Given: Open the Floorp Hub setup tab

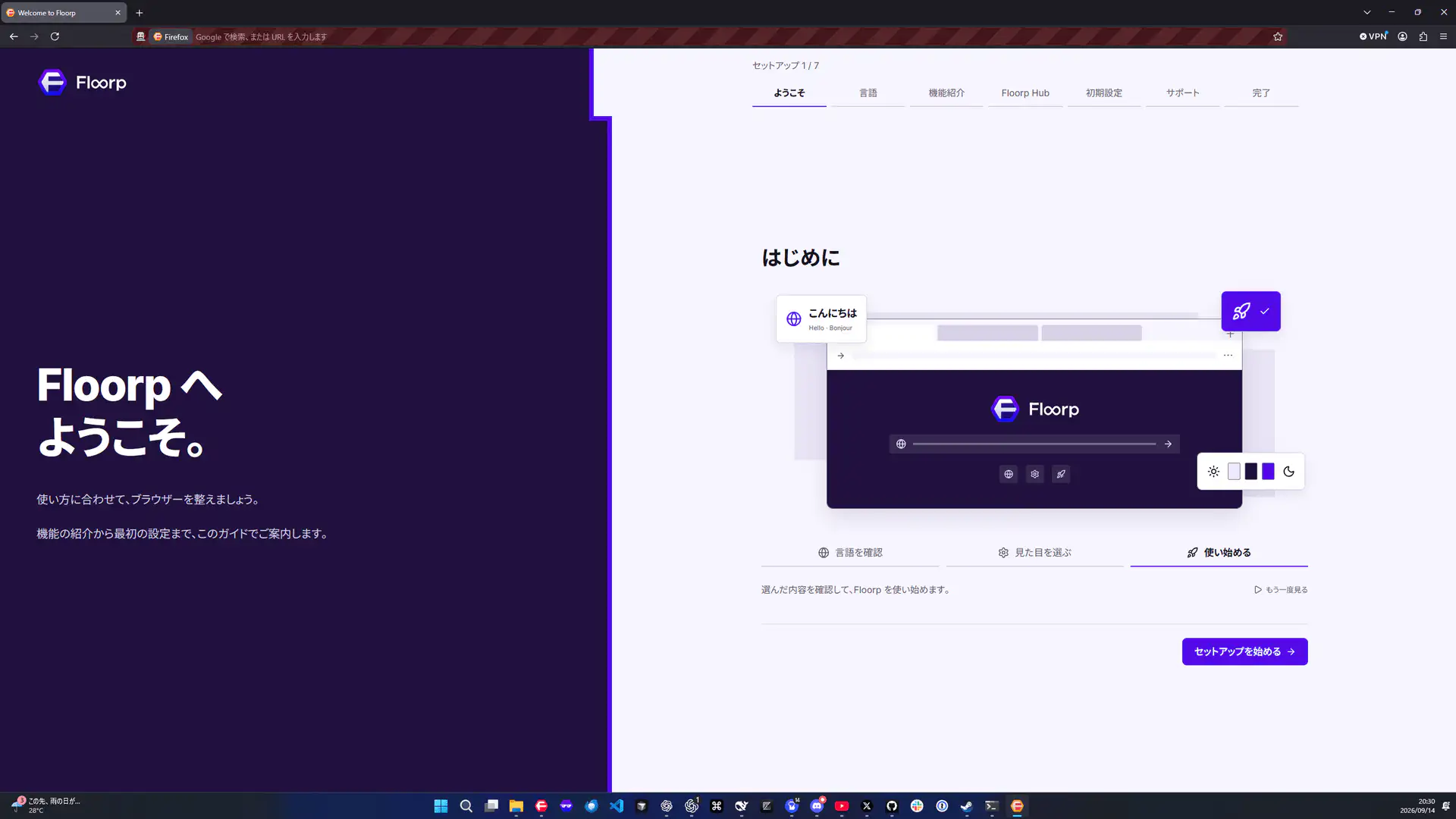Looking at the screenshot, I should click(x=1025, y=93).
